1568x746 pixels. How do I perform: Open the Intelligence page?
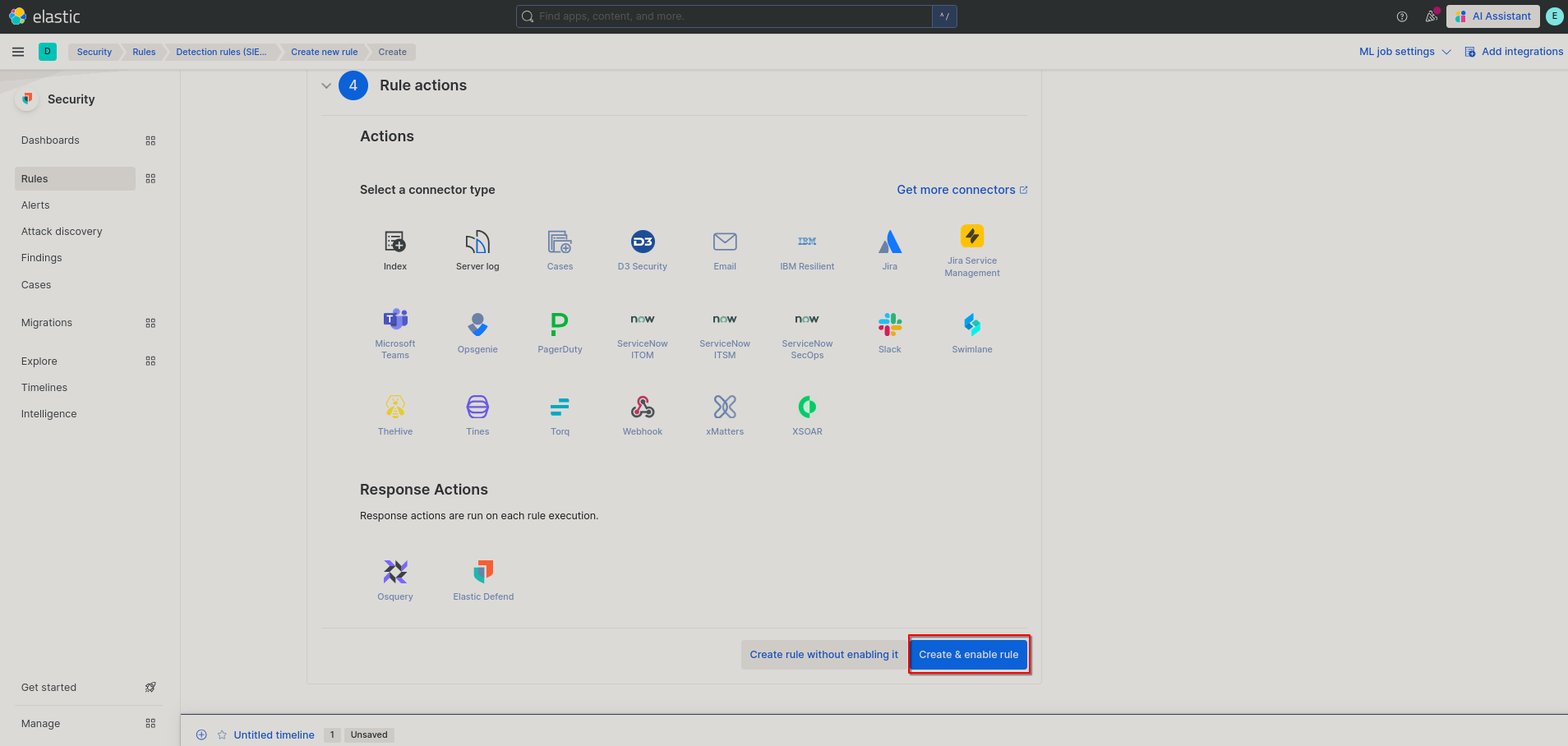[x=48, y=414]
